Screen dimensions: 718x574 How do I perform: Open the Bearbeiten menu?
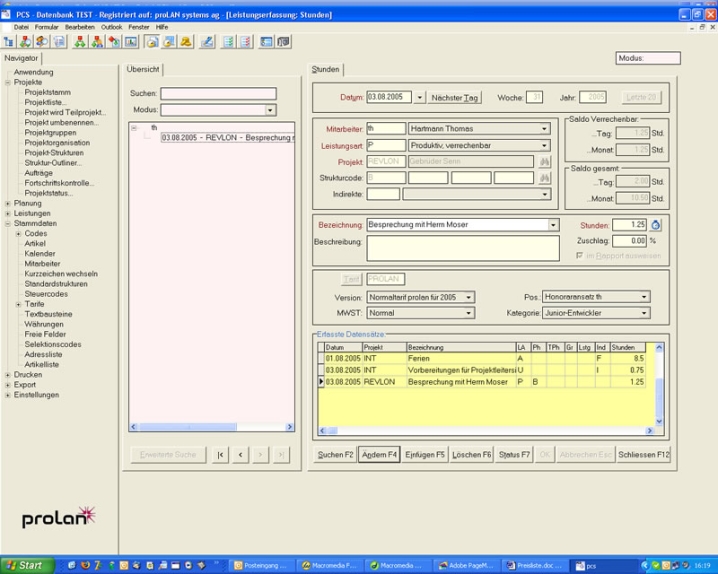(79, 27)
